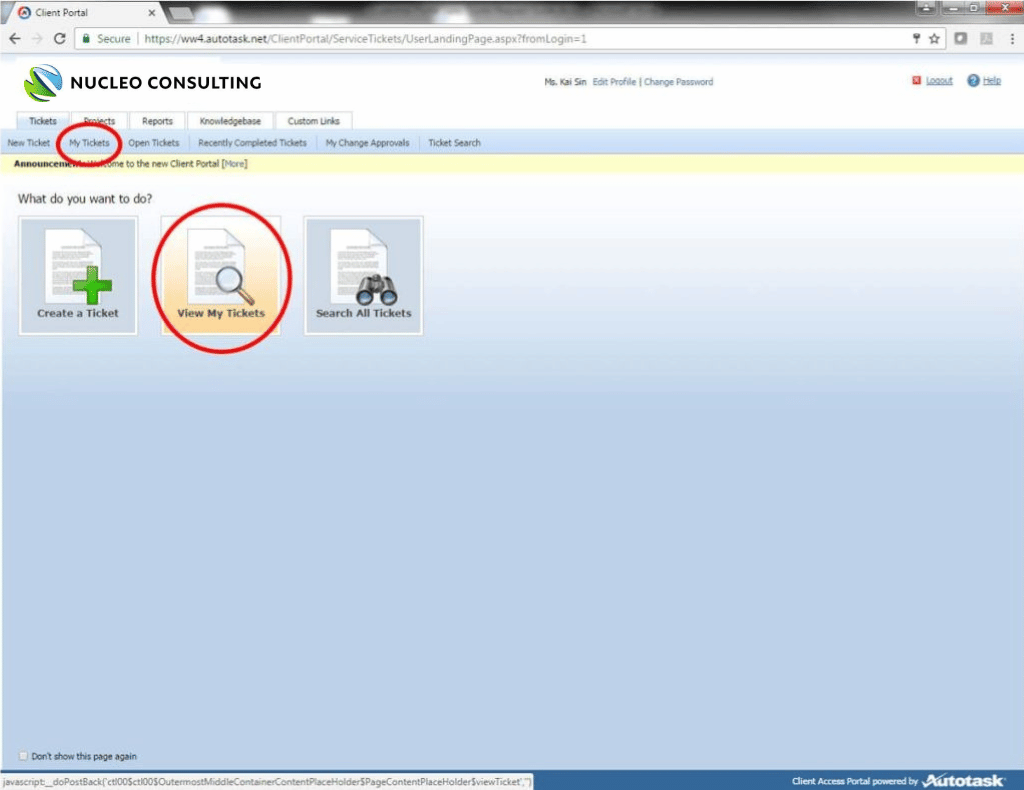1024x790 pixels.
Task: Open Recently Completed Tickets submenu item
Action: coord(252,143)
